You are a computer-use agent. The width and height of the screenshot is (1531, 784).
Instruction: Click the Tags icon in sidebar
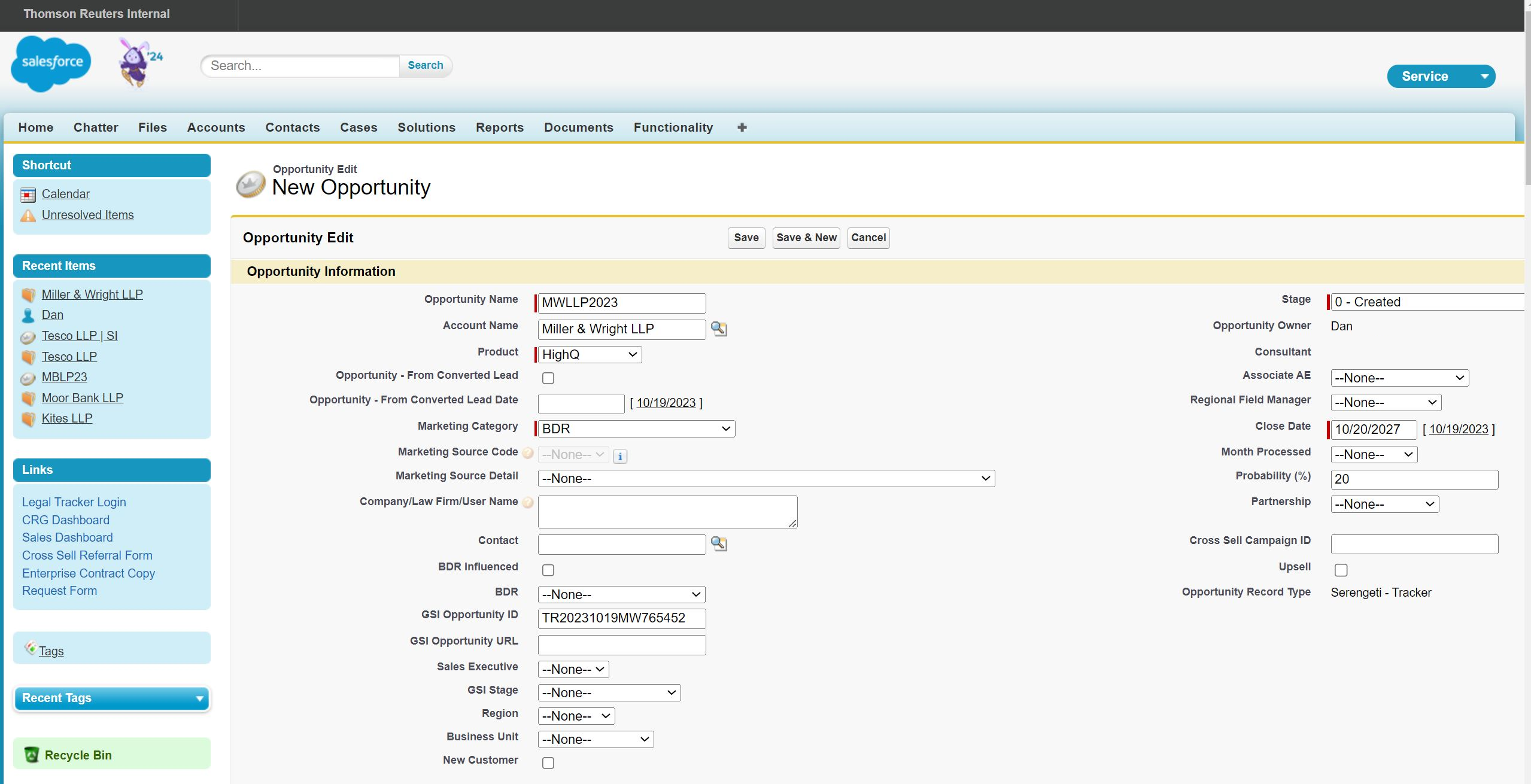[31, 648]
